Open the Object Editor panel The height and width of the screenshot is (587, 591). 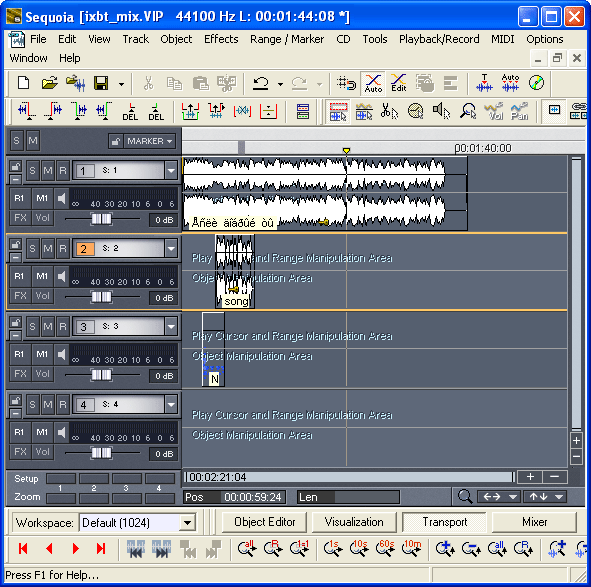tap(265, 522)
